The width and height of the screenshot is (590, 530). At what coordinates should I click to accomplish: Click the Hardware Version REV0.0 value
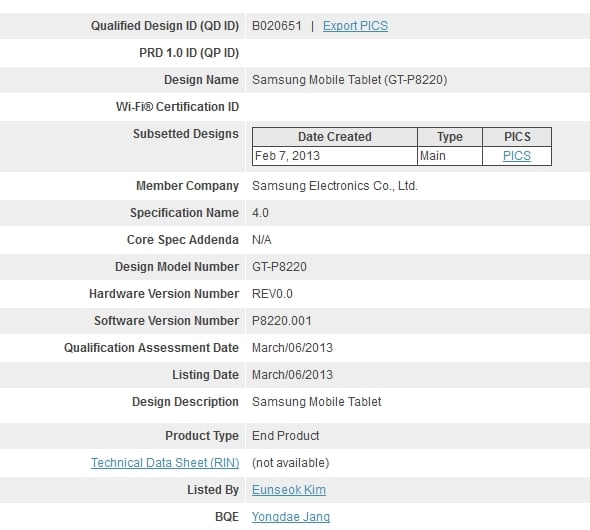click(272, 294)
